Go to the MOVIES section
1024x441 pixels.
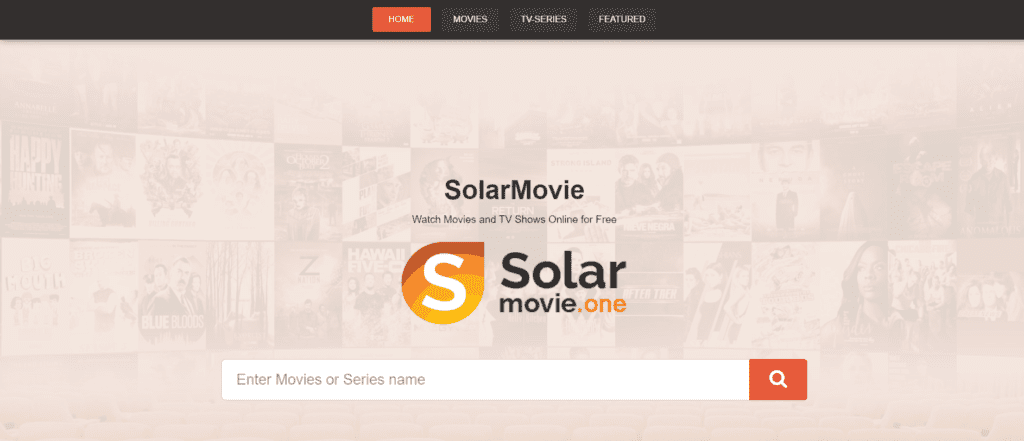(x=470, y=19)
